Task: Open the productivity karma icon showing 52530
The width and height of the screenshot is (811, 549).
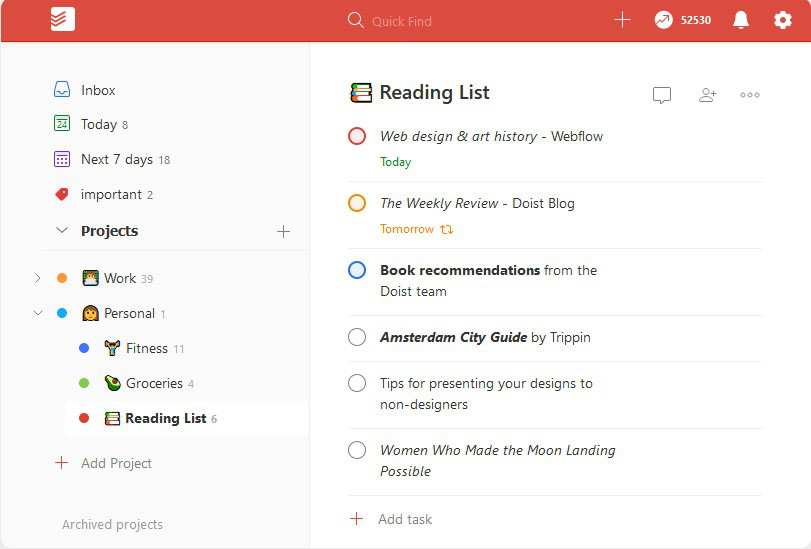Action: (664, 20)
